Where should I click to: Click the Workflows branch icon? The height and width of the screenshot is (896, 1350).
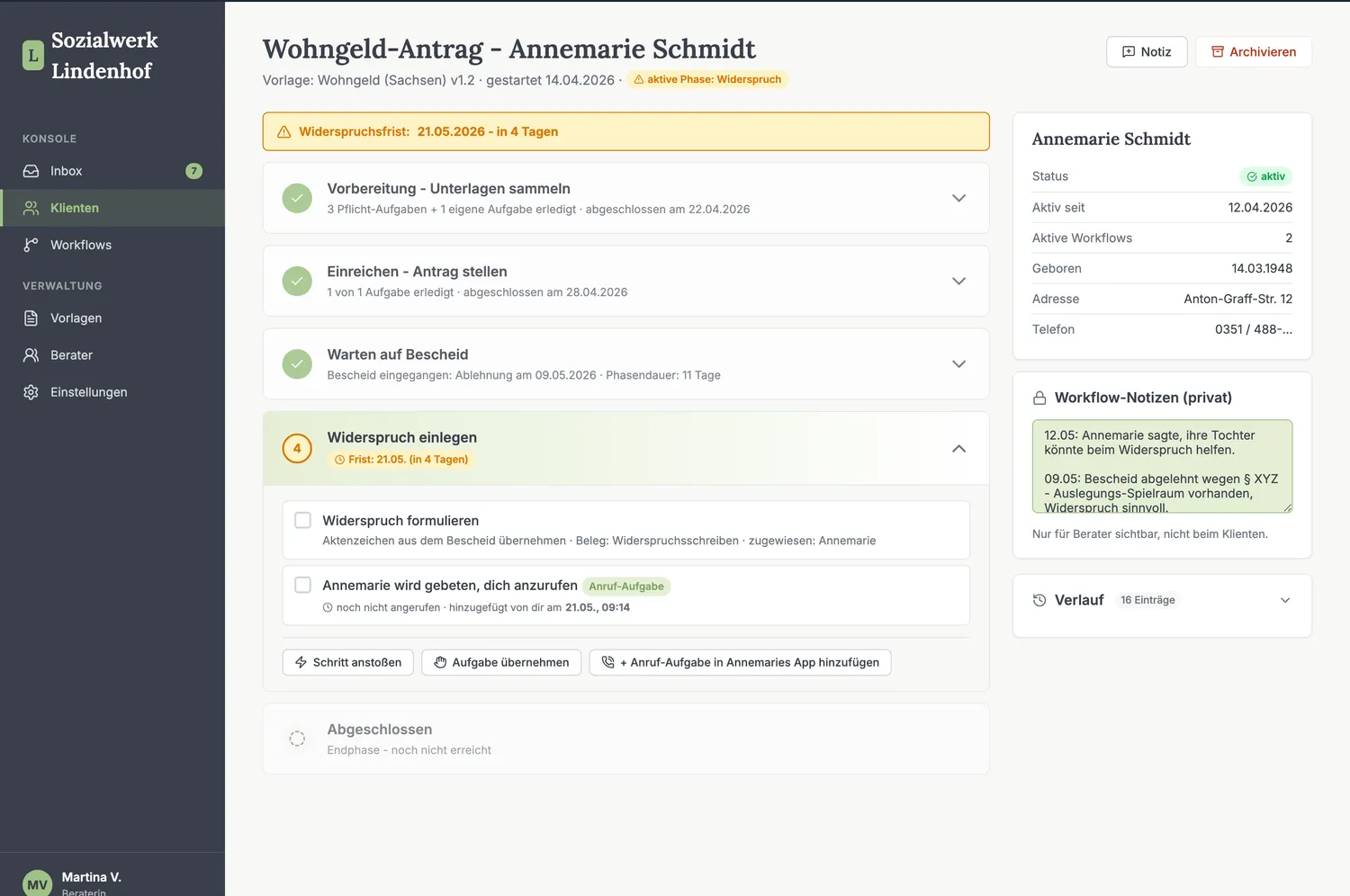click(x=31, y=245)
